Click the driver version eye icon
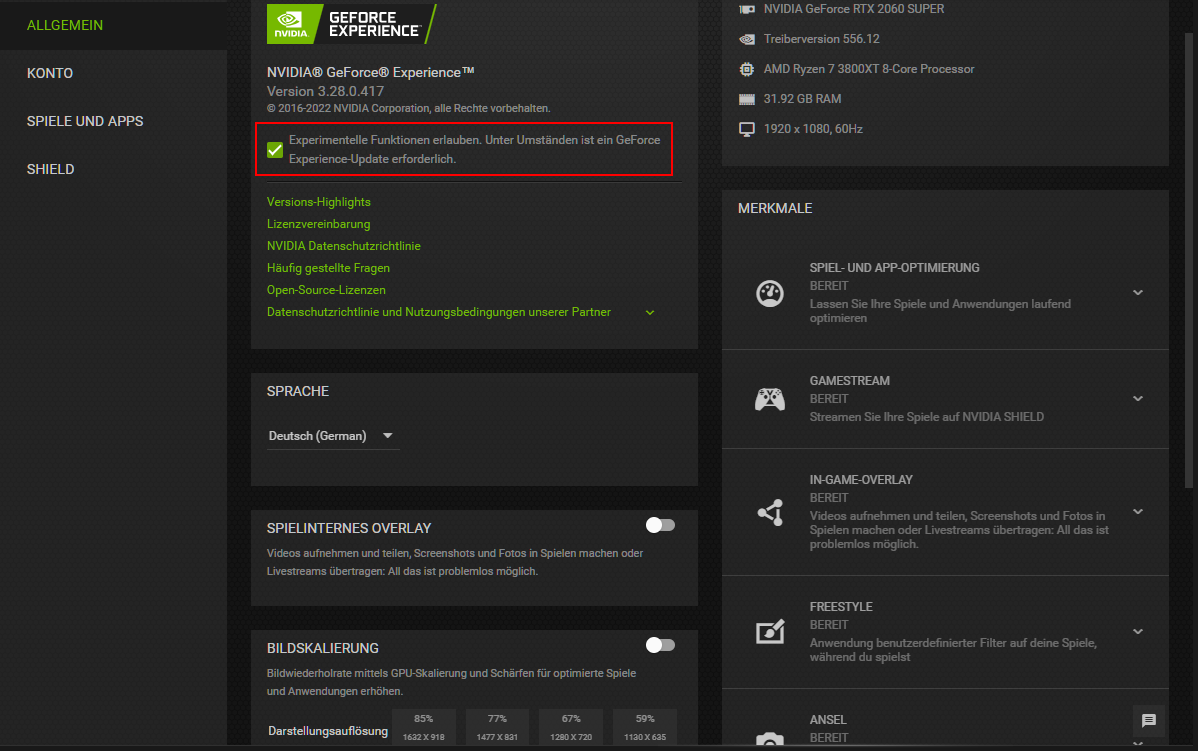 [x=746, y=39]
